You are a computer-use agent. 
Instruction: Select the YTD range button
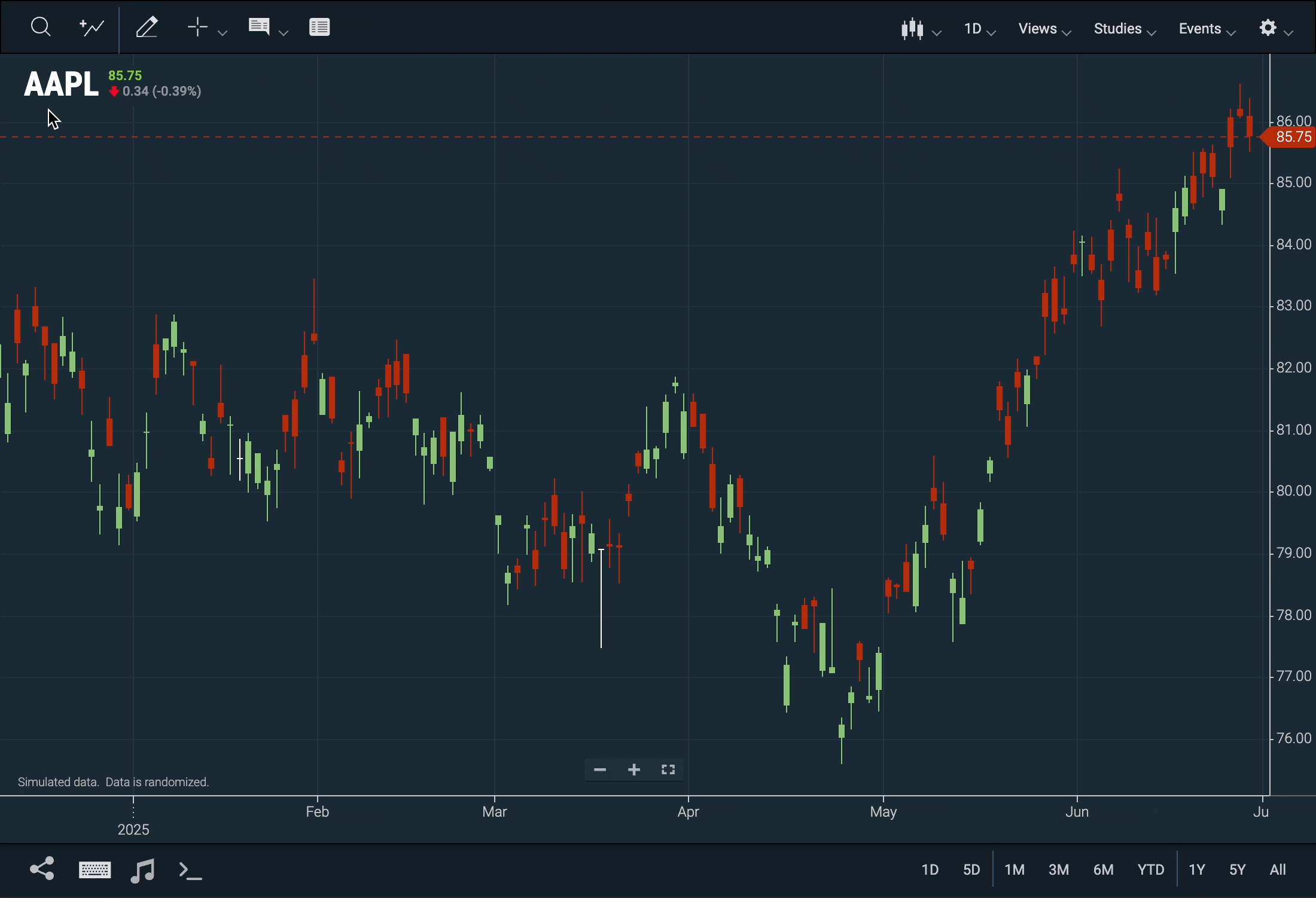pos(1152,870)
